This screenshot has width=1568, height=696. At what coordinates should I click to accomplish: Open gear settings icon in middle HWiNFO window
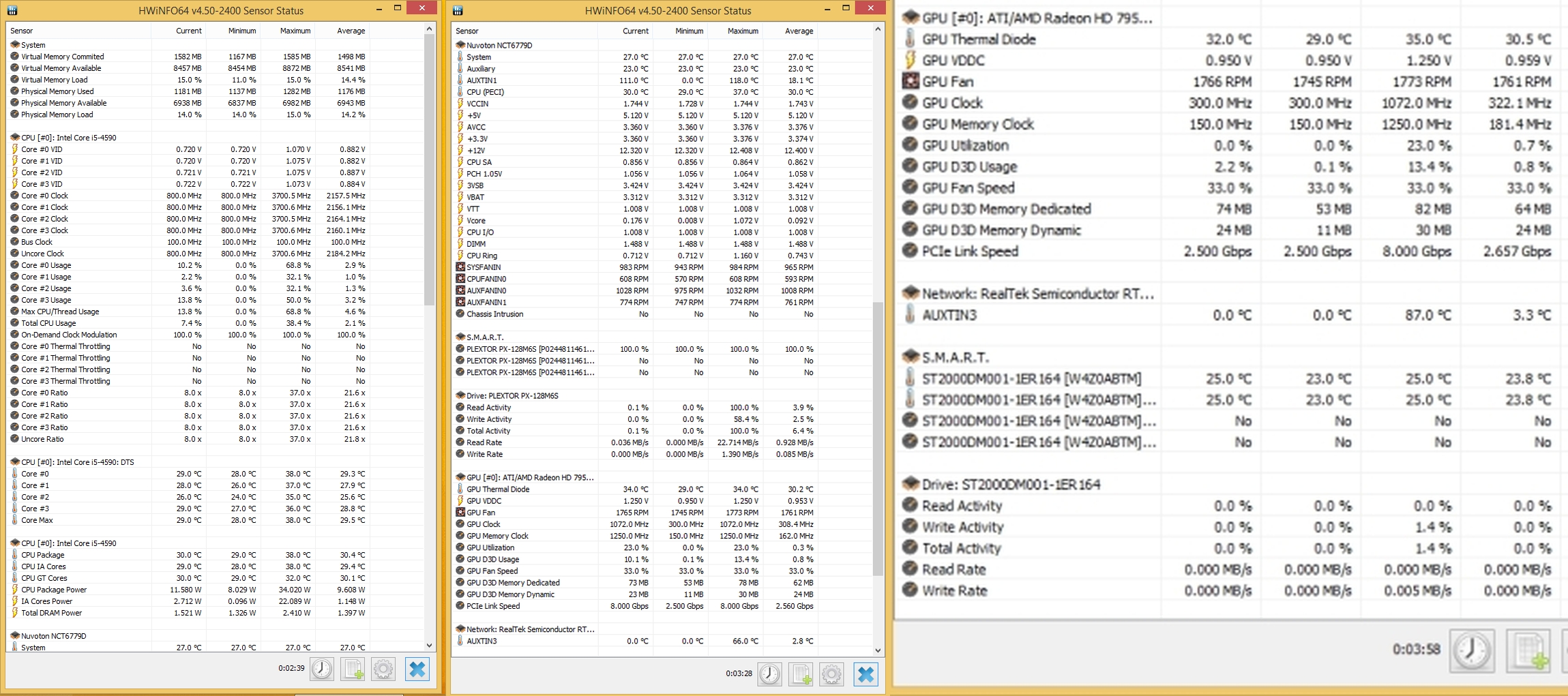coord(831,674)
